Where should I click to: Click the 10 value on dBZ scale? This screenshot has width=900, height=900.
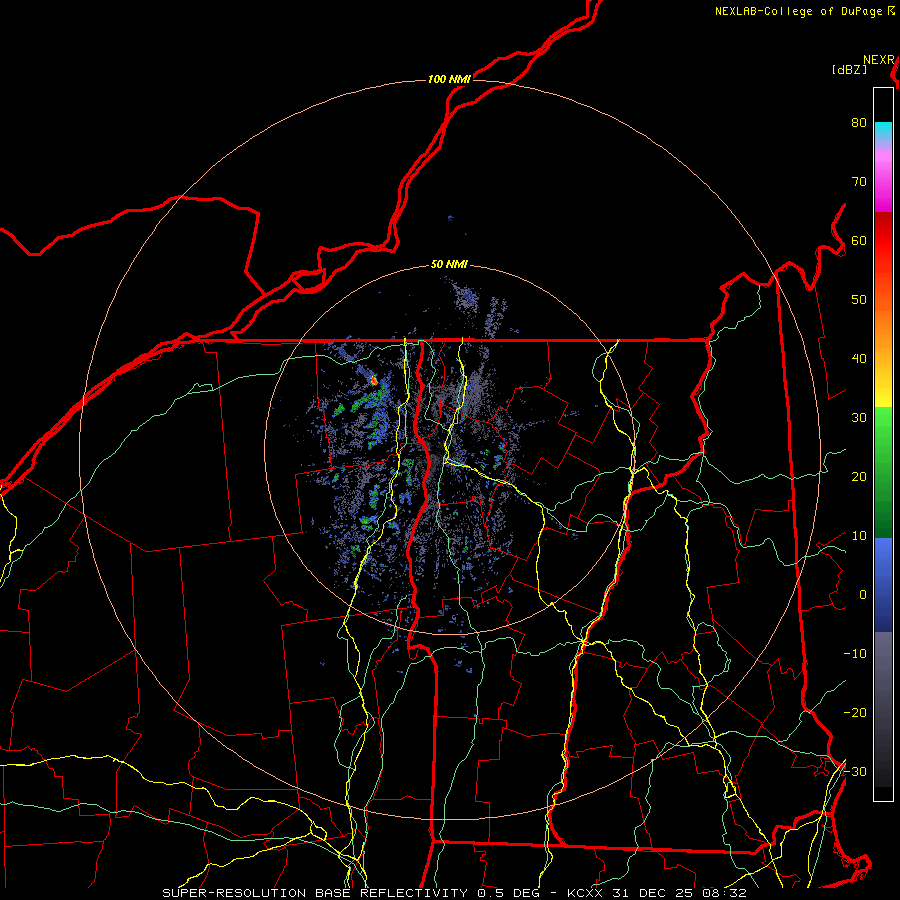coord(859,536)
